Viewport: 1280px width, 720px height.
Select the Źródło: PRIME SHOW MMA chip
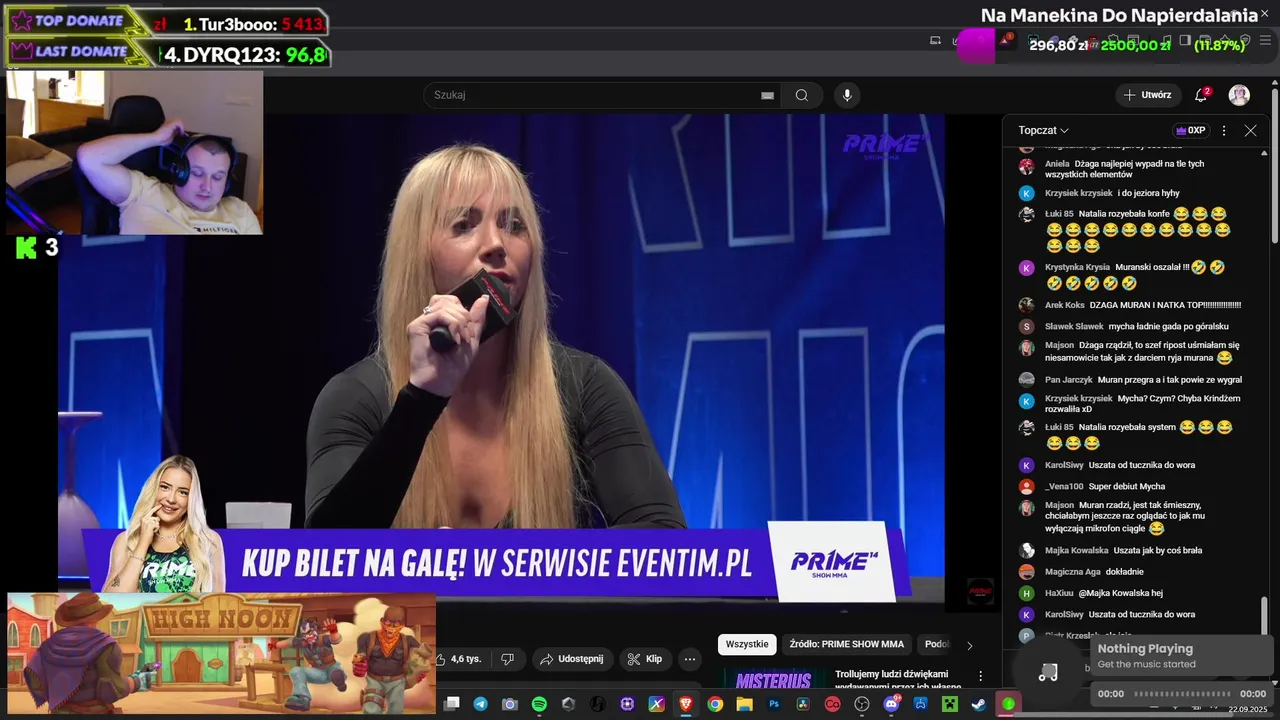click(846, 644)
